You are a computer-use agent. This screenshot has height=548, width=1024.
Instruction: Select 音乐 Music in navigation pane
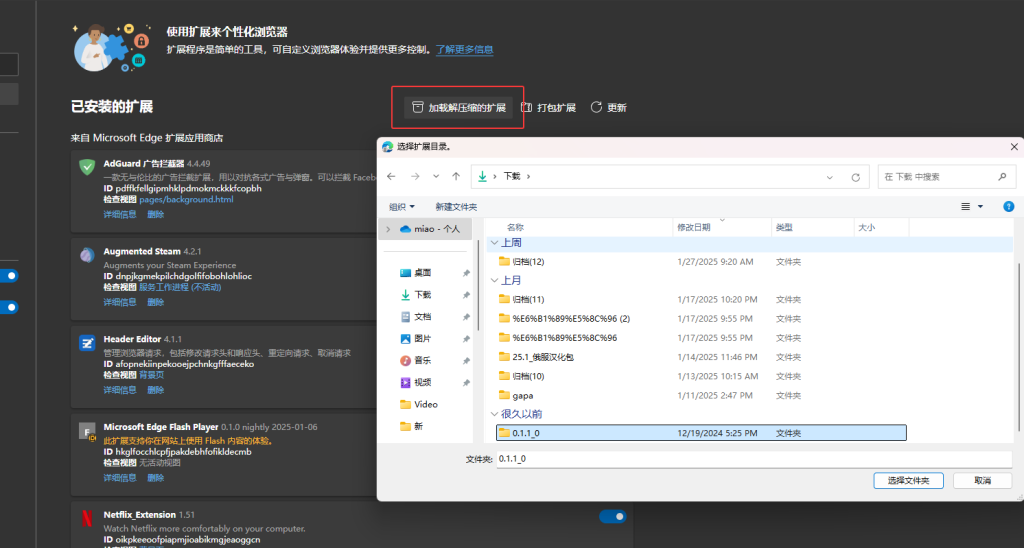[x=423, y=361]
